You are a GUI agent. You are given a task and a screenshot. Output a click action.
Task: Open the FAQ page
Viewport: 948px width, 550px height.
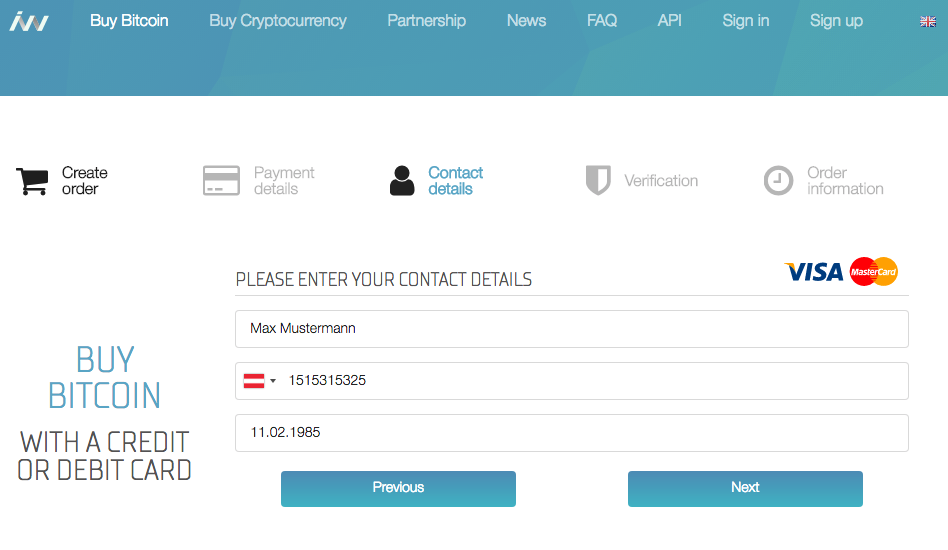pos(602,21)
